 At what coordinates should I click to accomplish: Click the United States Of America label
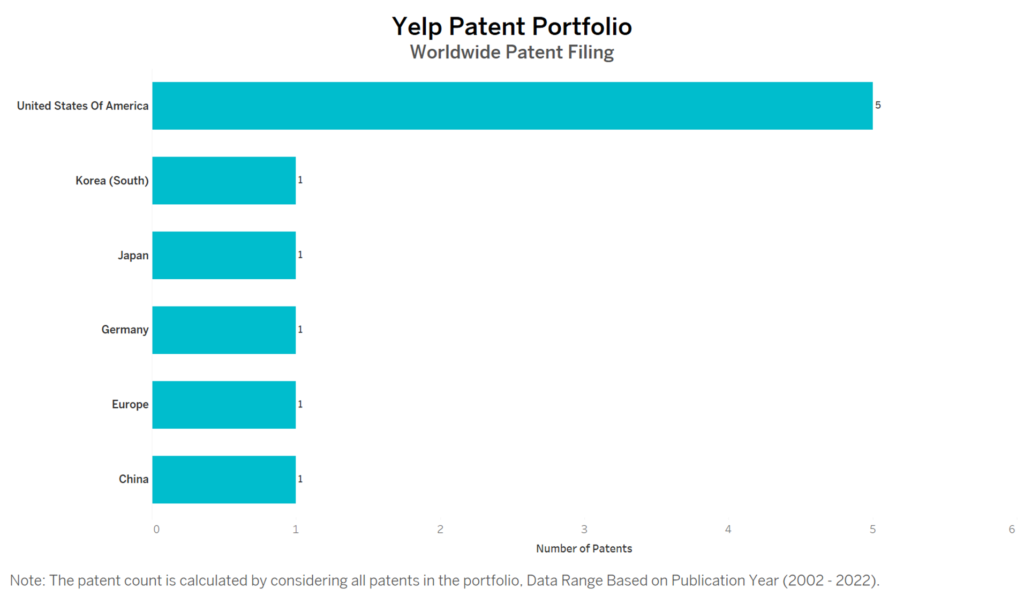(x=83, y=106)
